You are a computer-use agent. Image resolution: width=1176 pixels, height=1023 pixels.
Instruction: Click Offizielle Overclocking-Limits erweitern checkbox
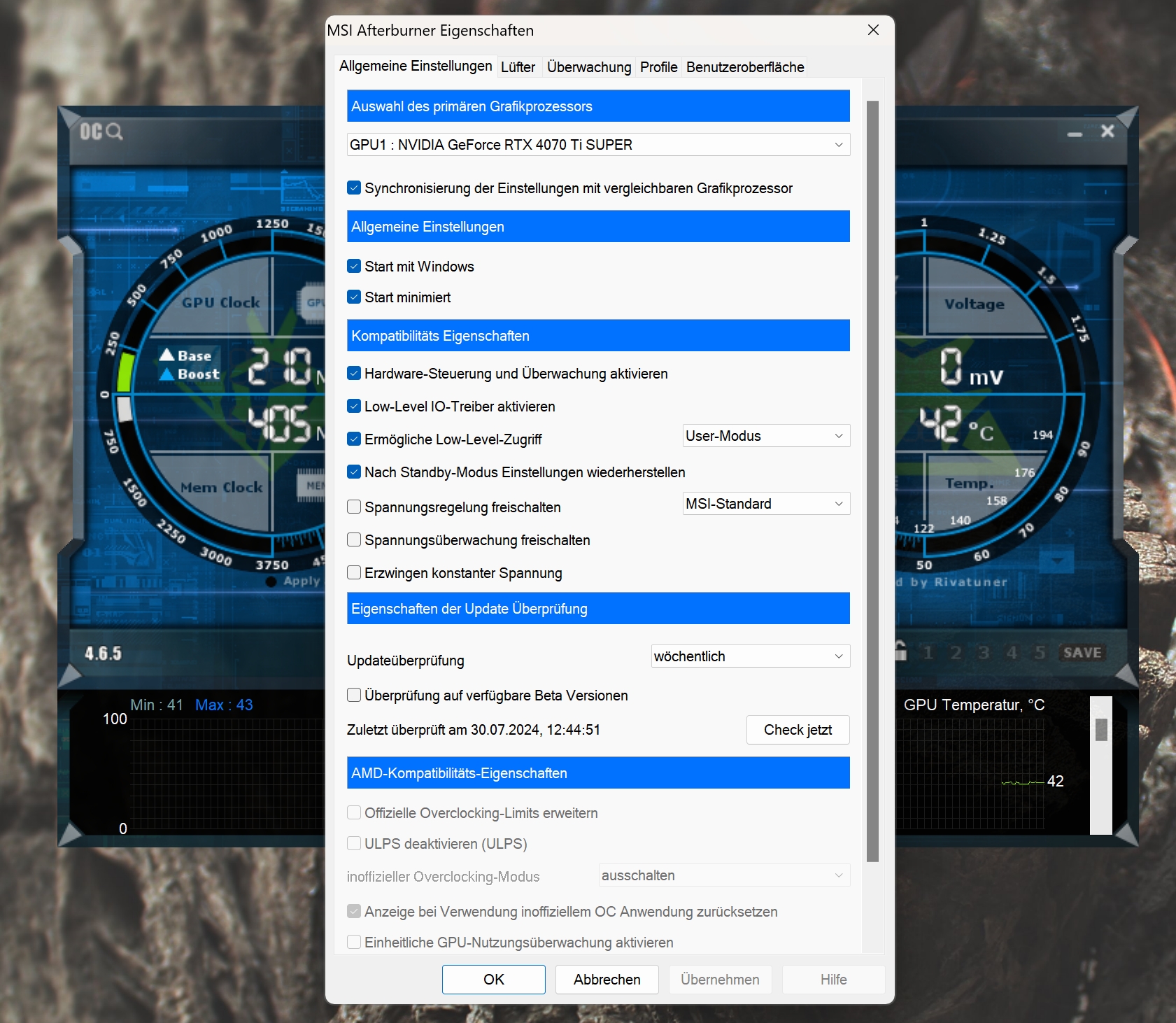pyautogui.click(x=354, y=812)
